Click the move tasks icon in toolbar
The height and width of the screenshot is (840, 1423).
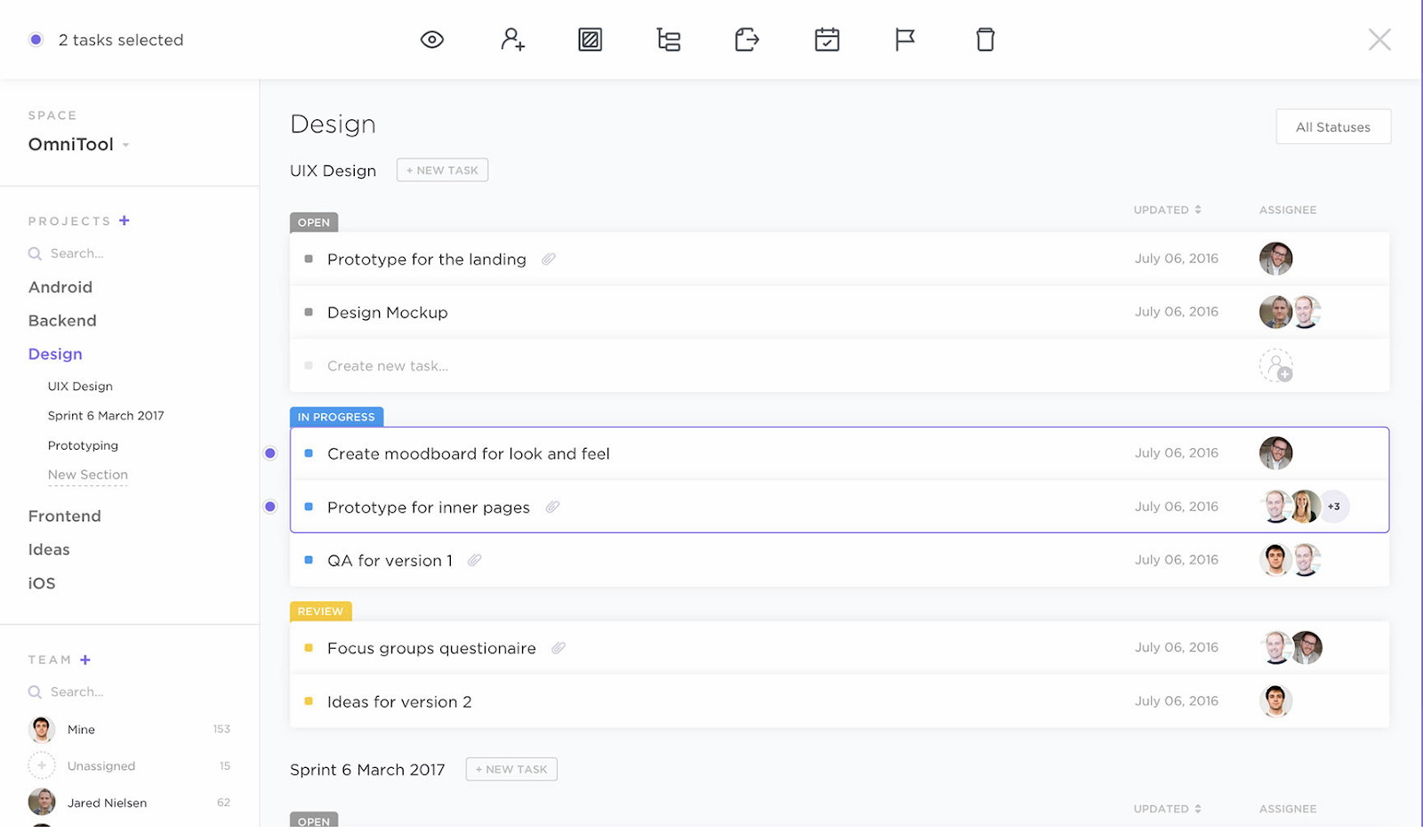click(x=747, y=39)
